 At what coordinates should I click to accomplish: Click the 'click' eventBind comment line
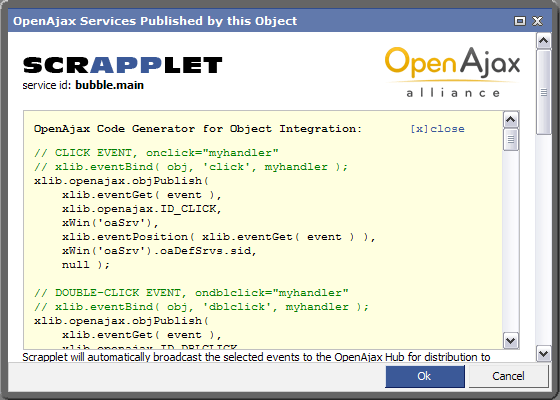click(191, 167)
